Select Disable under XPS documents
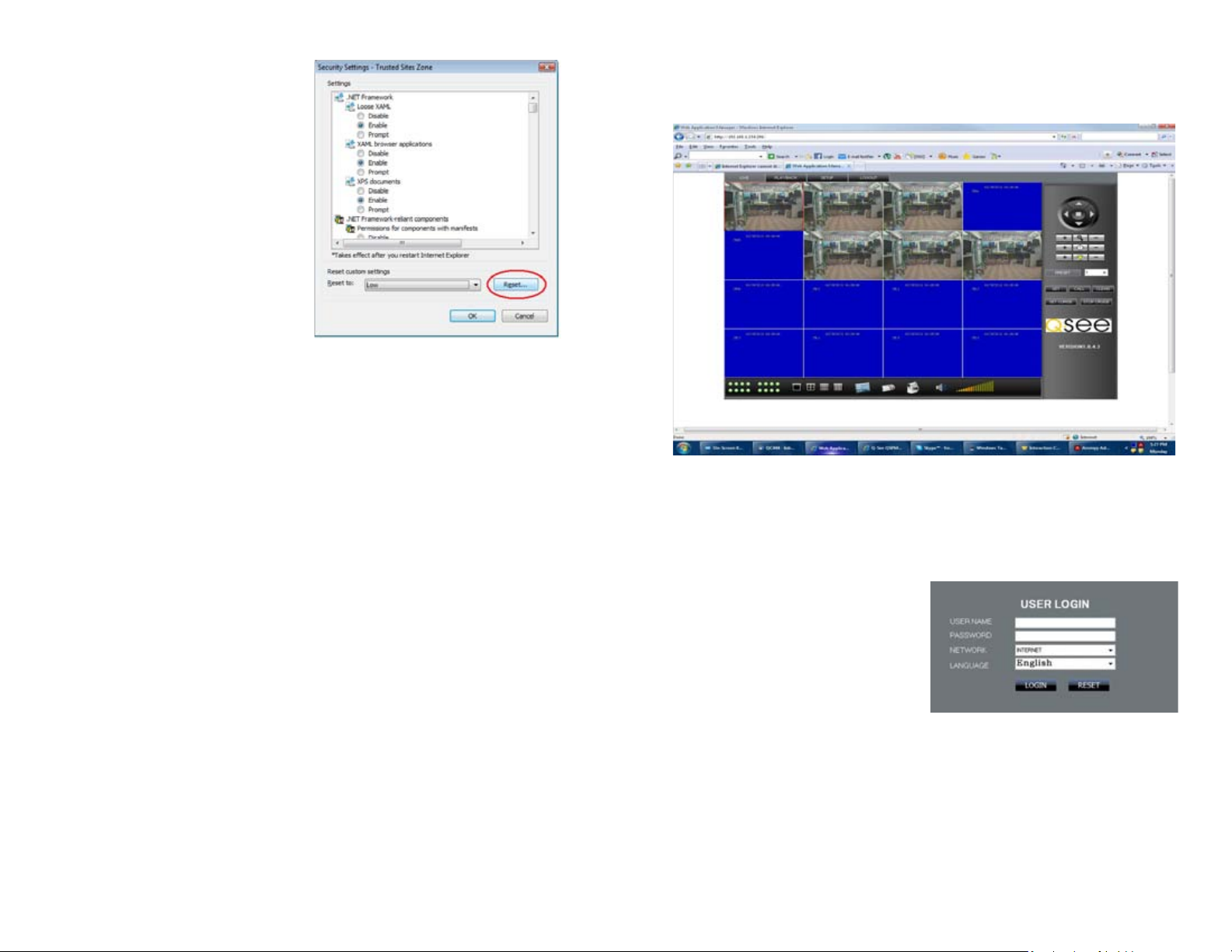This screenshot has height=952, width=1232. (361, 190)
